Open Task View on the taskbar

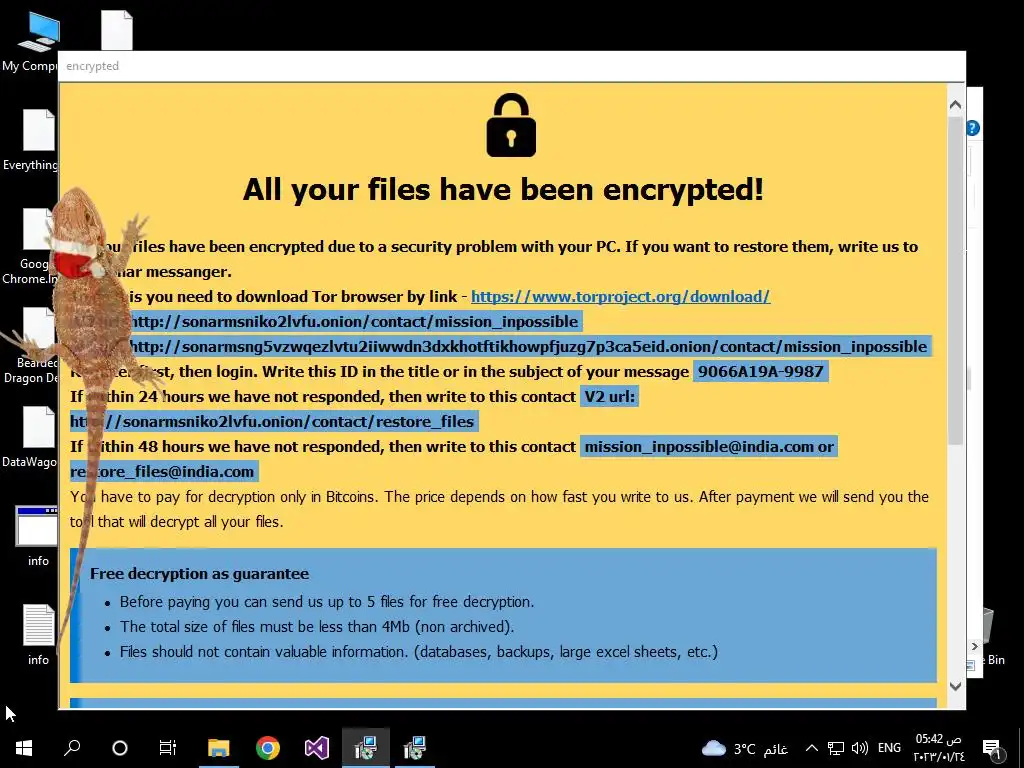click(x=168, y=748)
